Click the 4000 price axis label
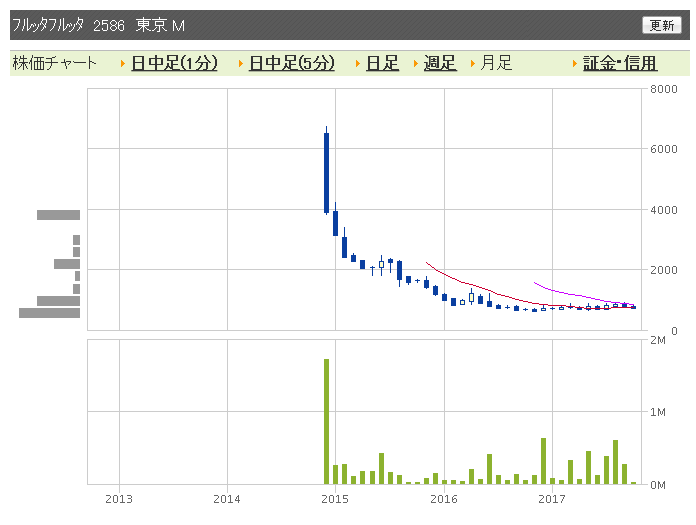This screenshot has height=525, width=696. tap(664, 210)
